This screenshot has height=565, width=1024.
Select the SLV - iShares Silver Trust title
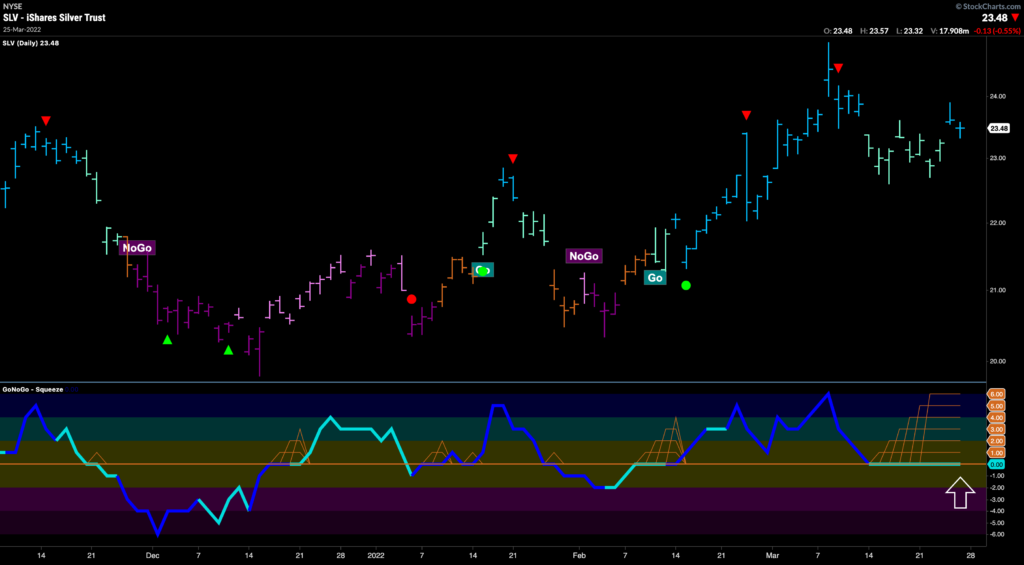point(54,18)
